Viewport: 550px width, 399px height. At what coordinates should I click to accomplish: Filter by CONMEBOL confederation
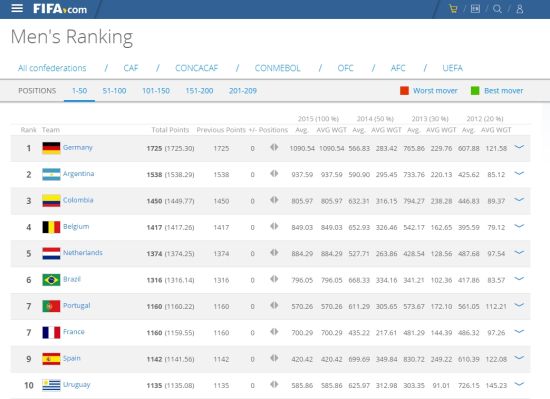click(277, 68)
